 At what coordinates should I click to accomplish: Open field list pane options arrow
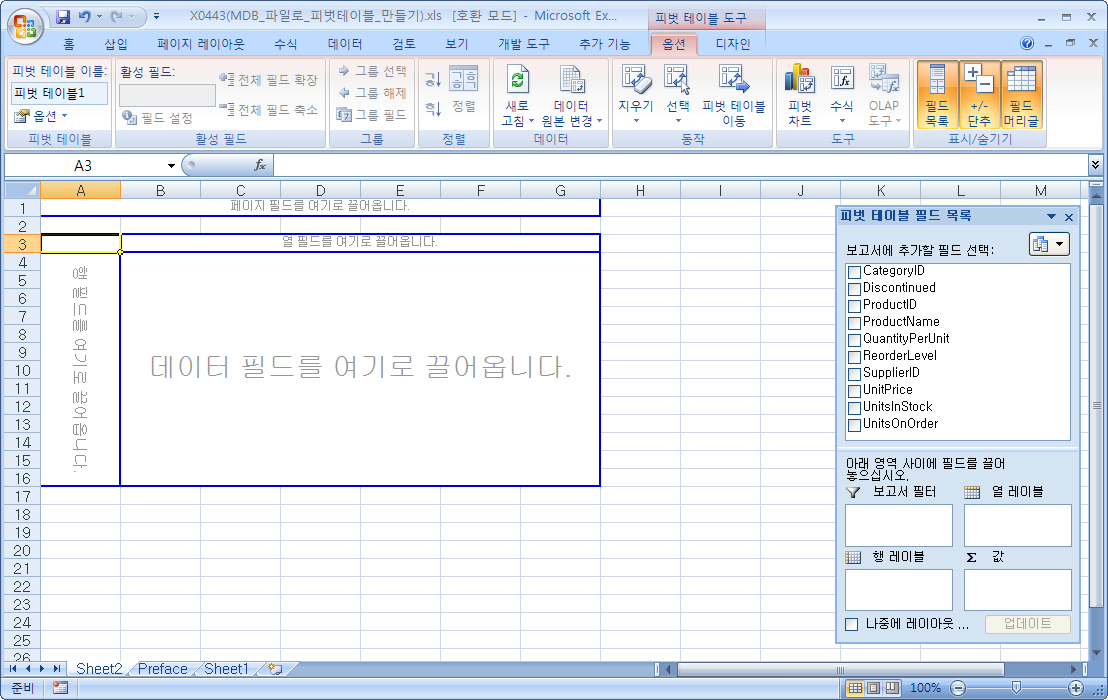(x=1051, y=217)
